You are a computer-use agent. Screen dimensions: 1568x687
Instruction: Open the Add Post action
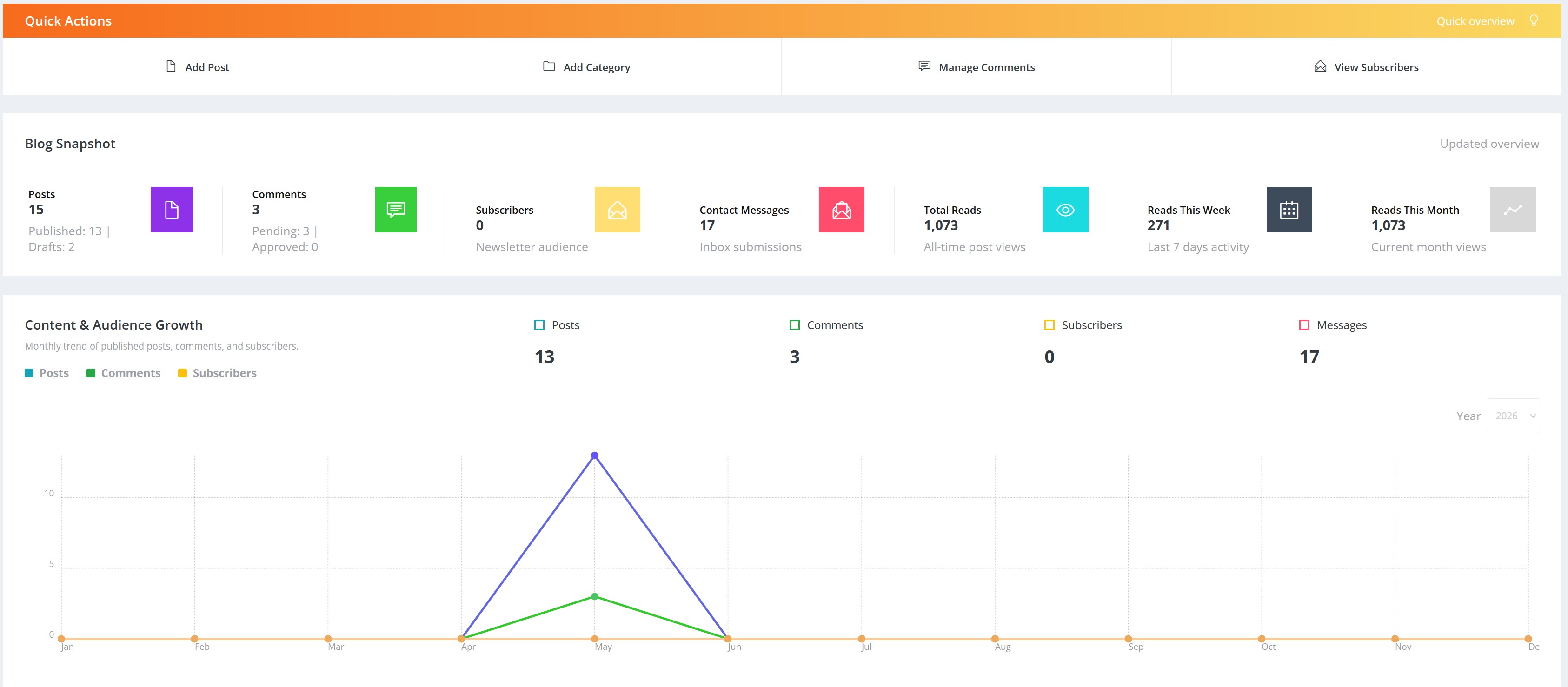197,67
